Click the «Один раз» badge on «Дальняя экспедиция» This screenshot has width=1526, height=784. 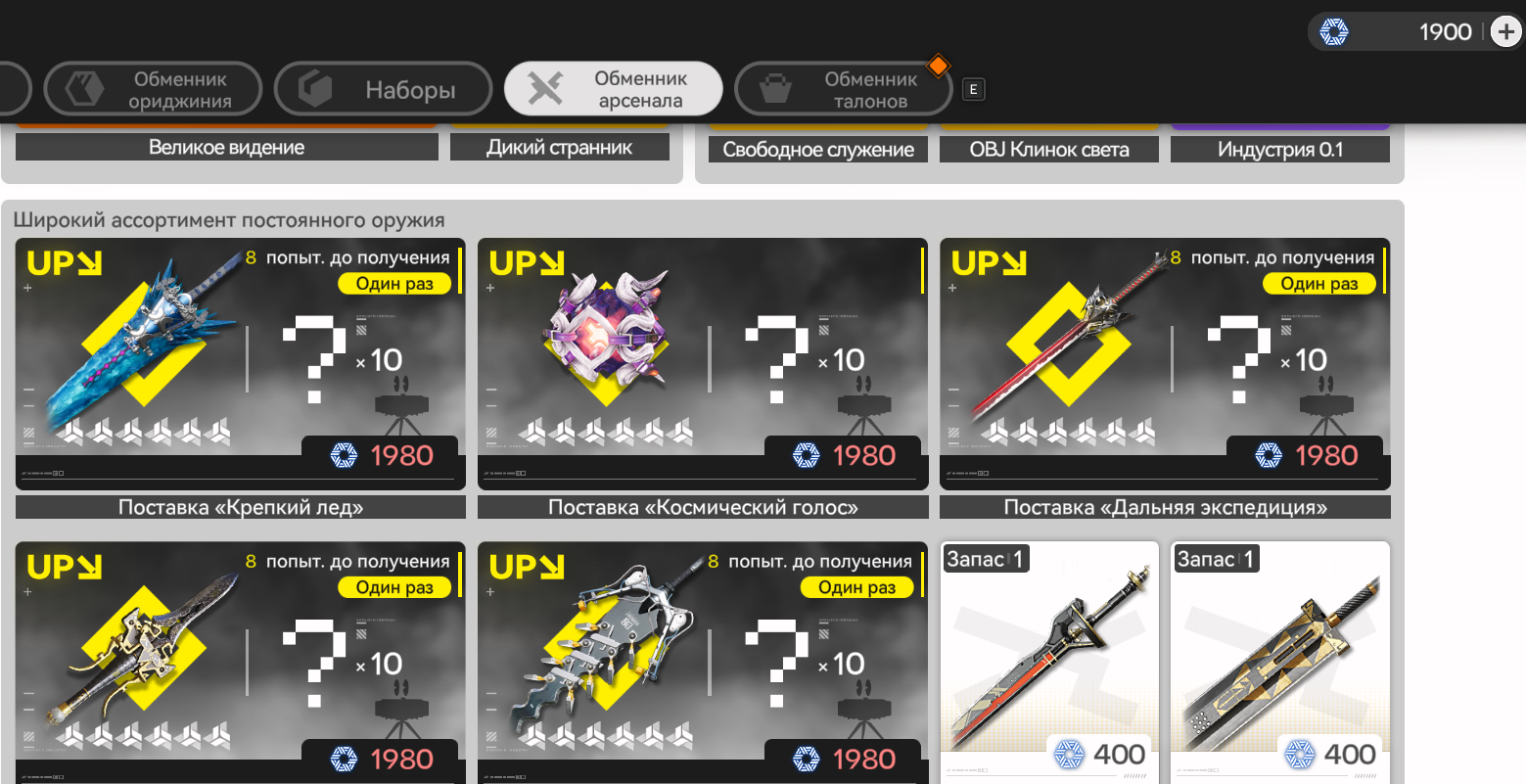click(x=1319, y=284)
